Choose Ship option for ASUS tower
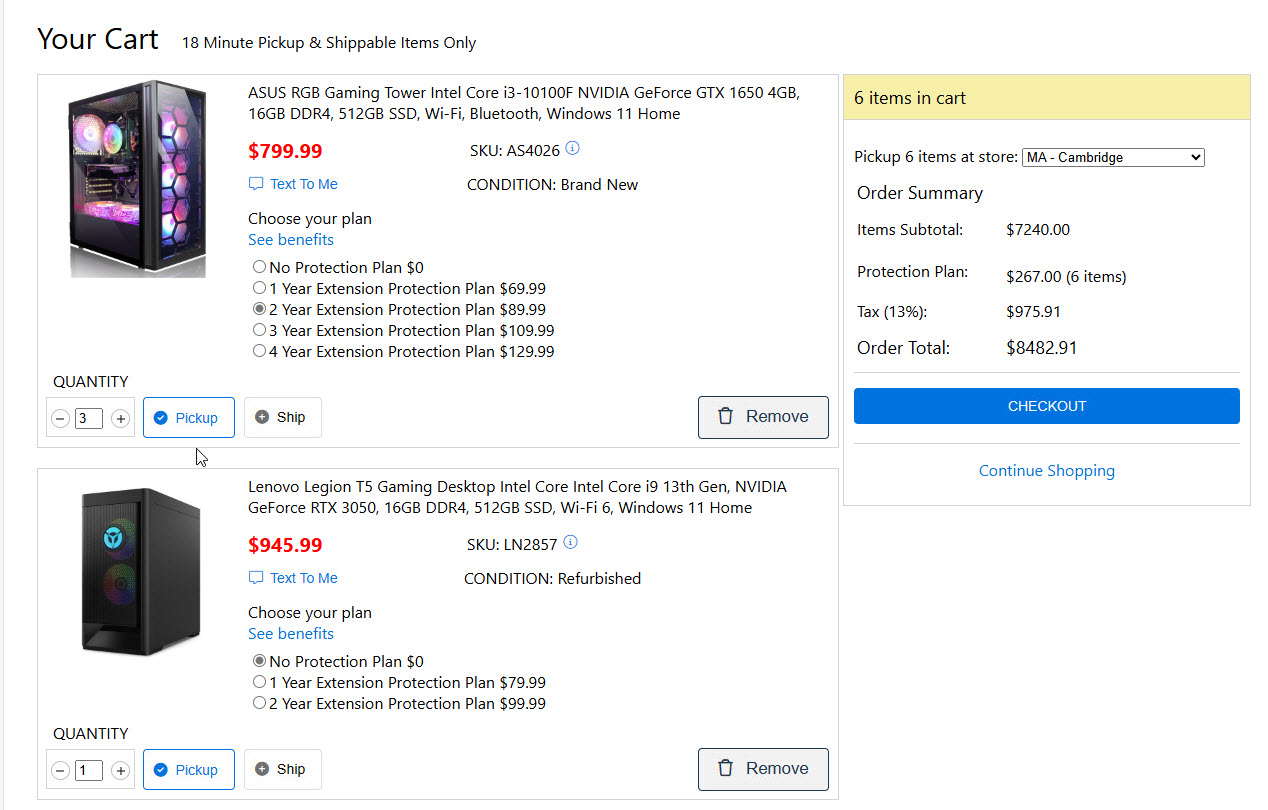 pos(282,417)
